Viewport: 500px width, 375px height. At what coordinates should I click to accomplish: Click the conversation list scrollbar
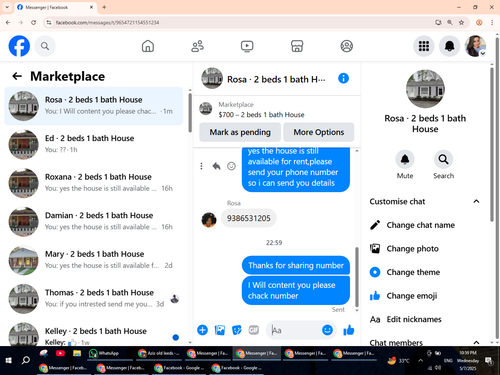(x=190, y=113)
